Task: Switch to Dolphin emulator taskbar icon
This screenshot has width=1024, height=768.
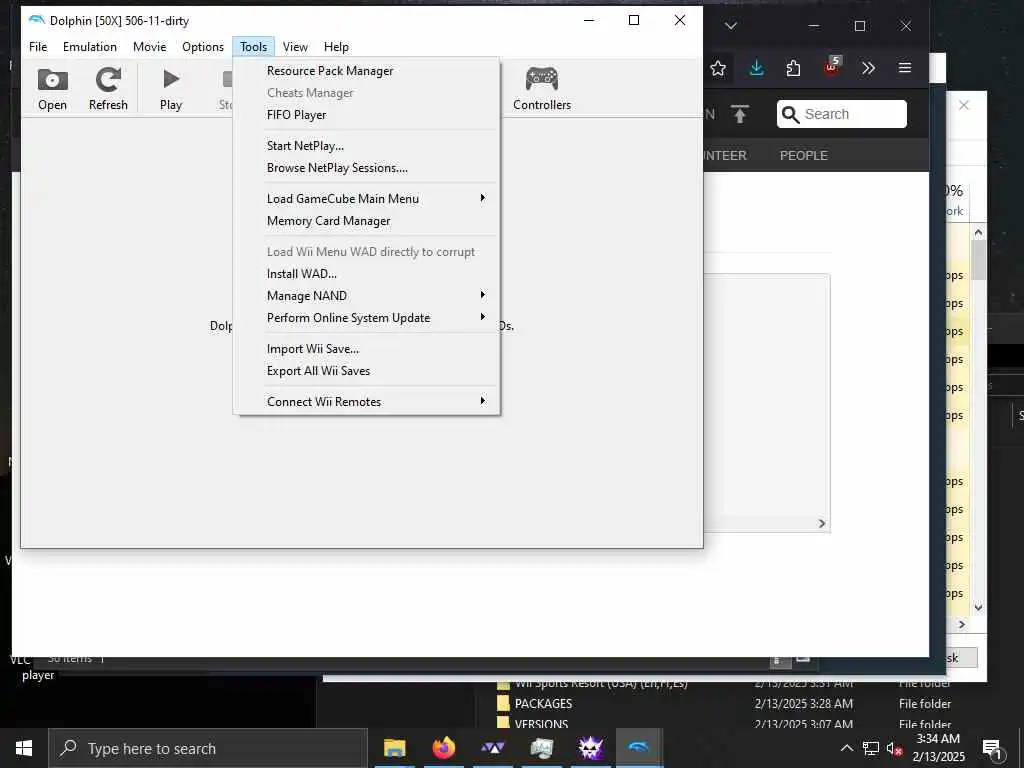Action: (x=639, y=748)
